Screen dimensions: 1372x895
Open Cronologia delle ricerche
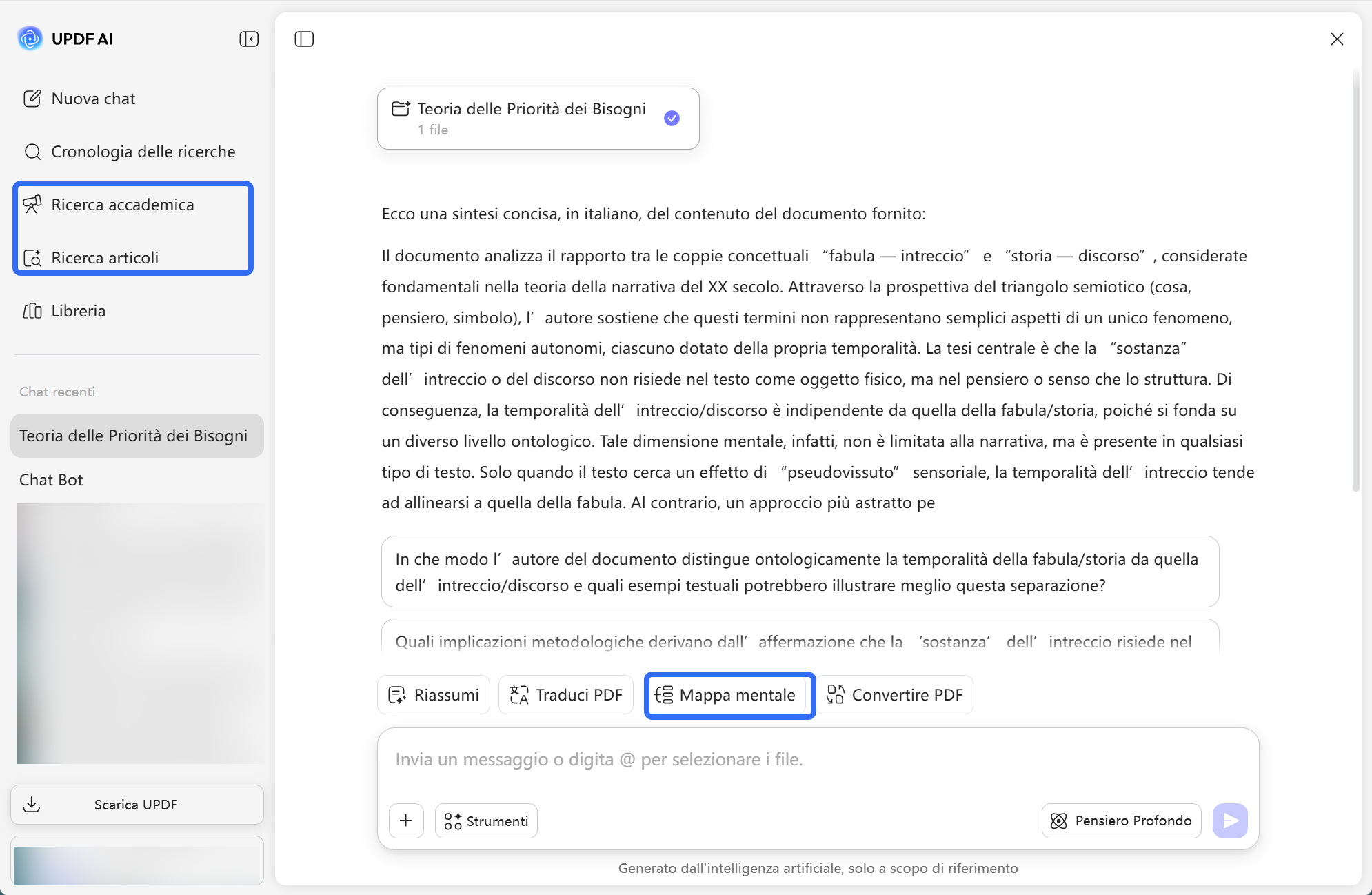coord(143,152)
